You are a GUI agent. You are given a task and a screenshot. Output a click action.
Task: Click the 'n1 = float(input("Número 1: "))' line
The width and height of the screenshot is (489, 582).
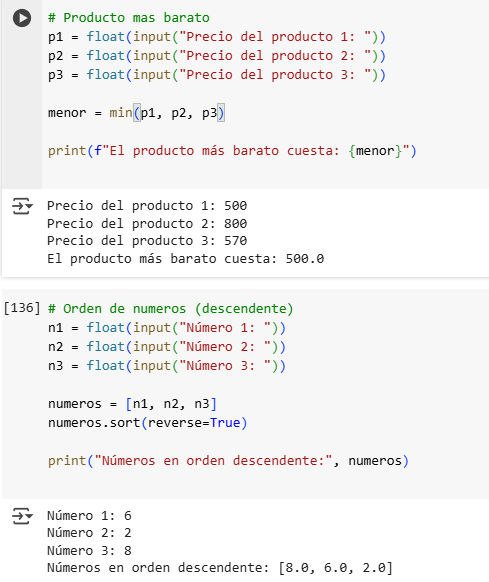(167, 328)
